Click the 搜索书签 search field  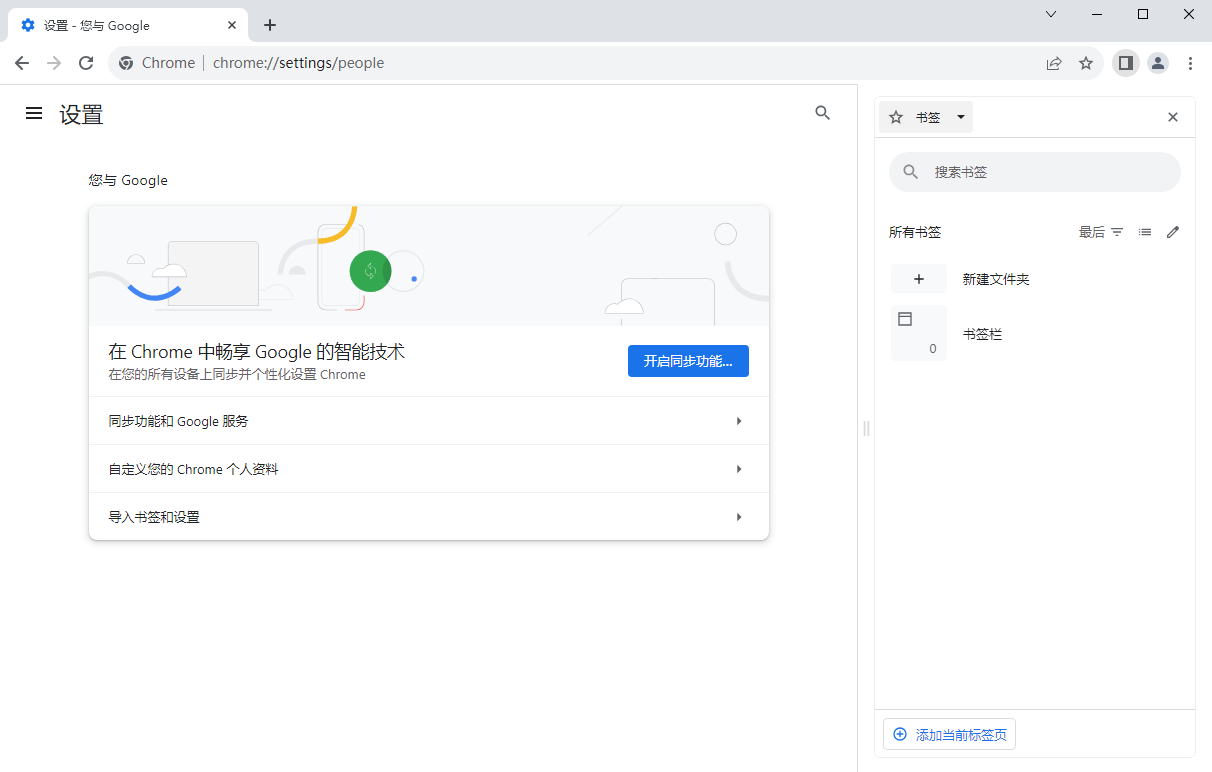1035,172
